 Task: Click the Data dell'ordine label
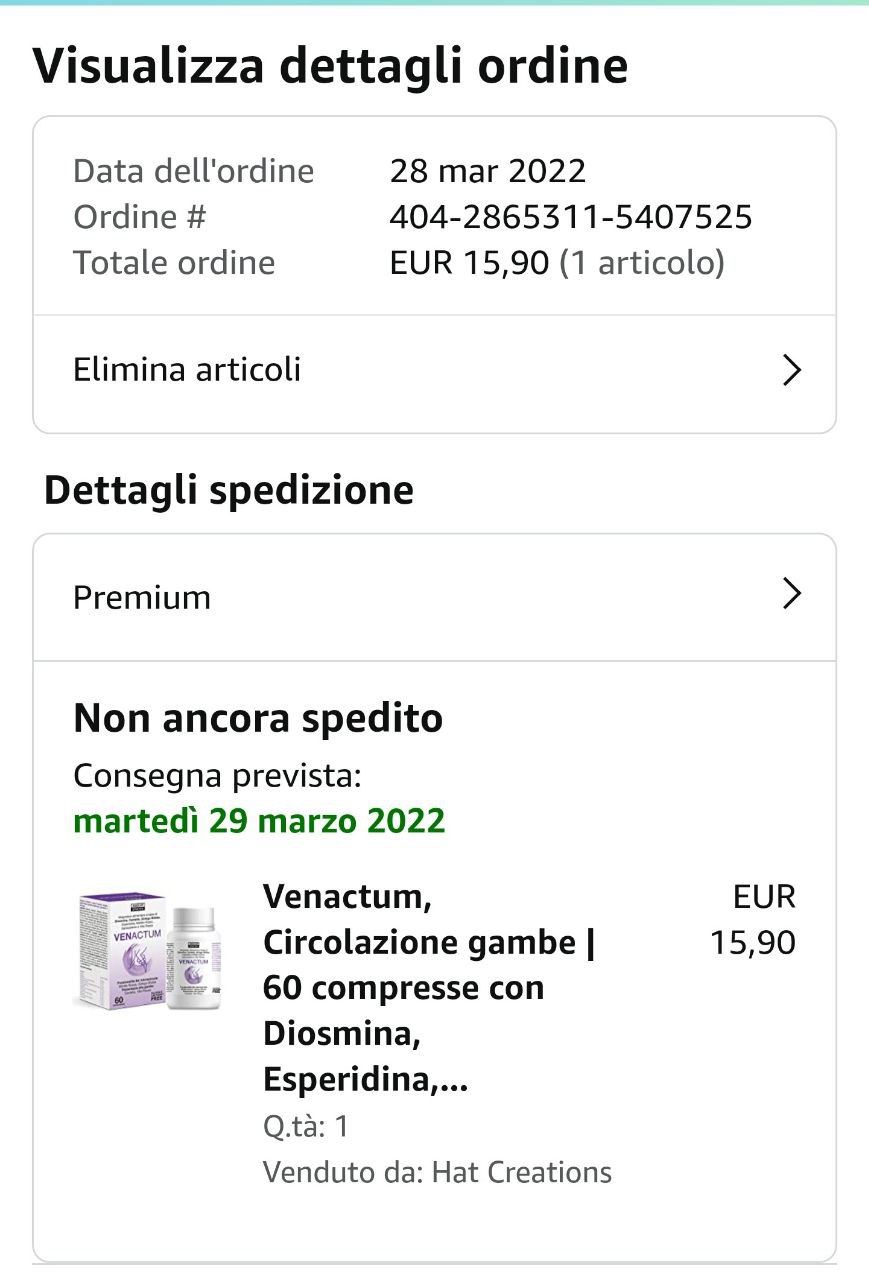click(193, 171)
